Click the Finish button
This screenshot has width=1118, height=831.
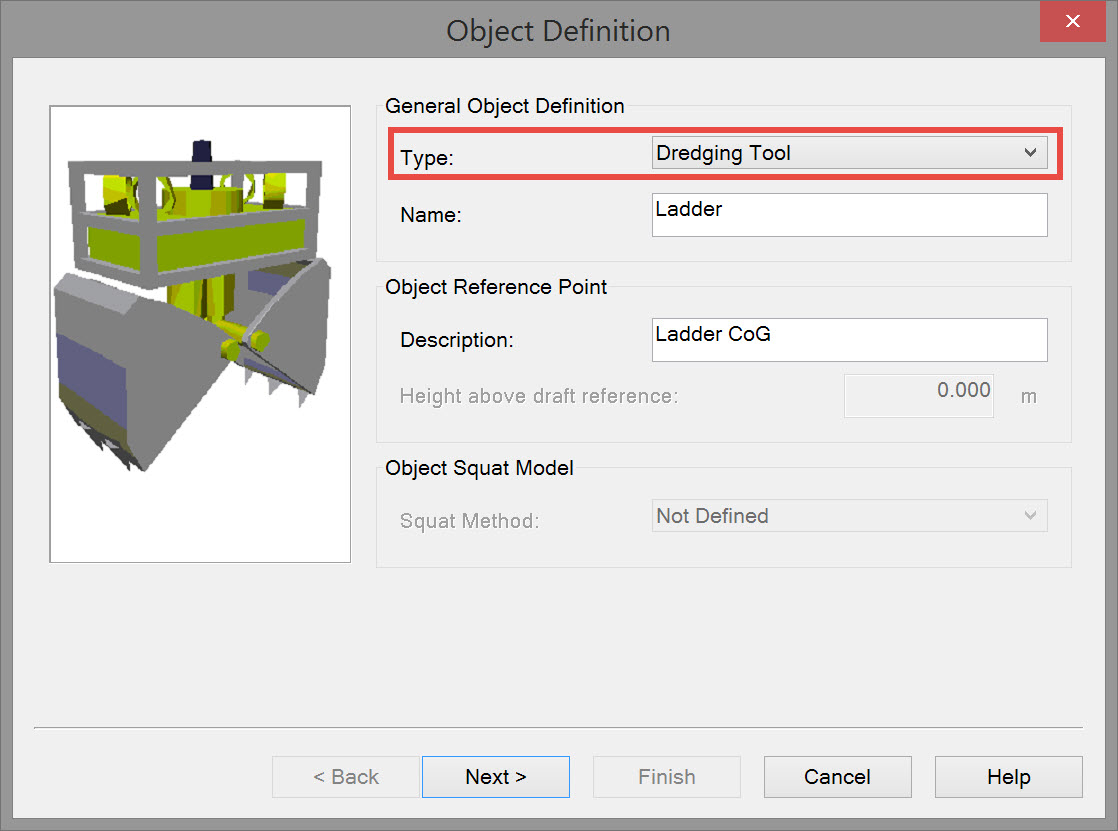(667, 777)
